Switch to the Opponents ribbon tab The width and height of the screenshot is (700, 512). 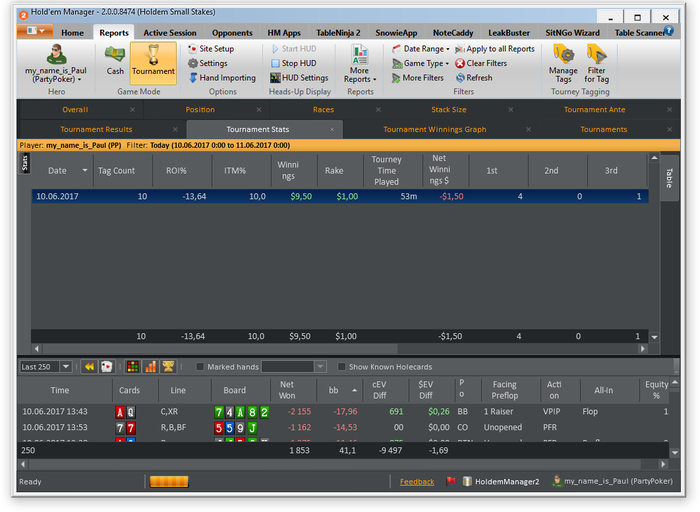232,33
